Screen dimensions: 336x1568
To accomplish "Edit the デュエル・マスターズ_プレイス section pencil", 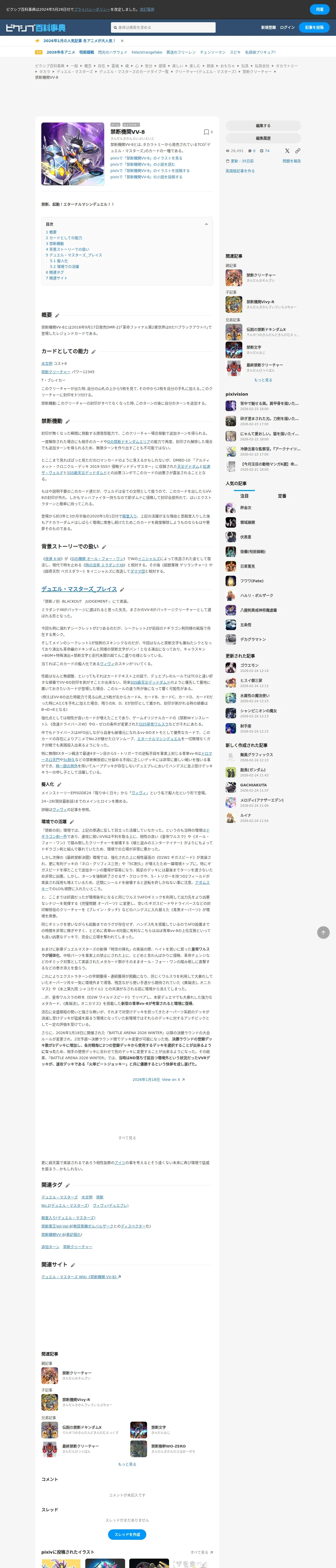I will (x=122, y=589).
